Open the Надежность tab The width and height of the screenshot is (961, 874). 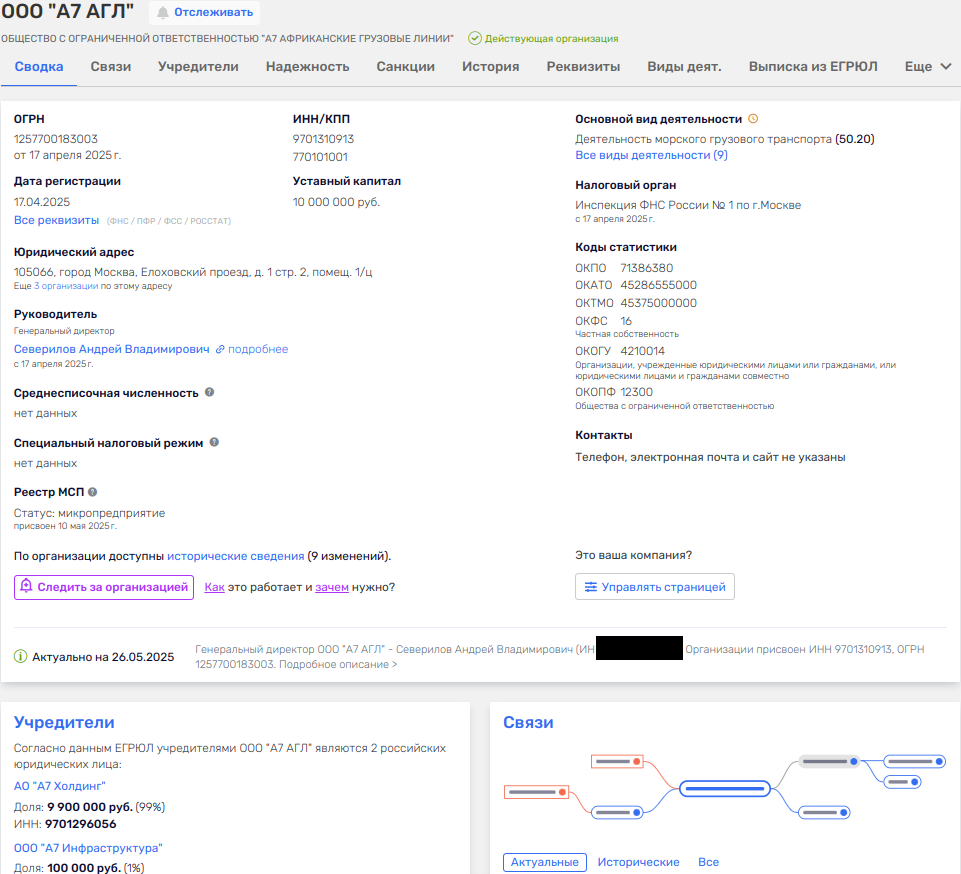(x=308, y=66)
